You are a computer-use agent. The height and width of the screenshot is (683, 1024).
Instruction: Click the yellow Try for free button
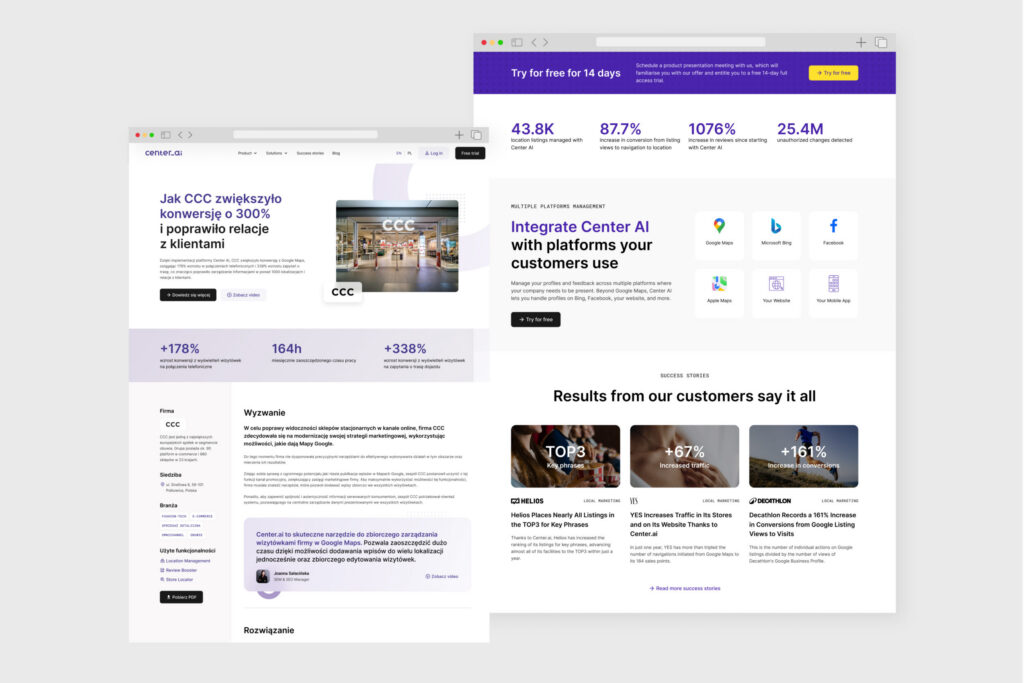(833, 73)
